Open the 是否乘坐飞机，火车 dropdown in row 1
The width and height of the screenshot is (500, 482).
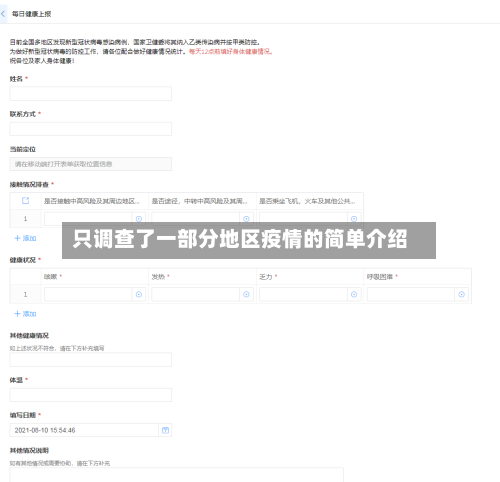click(x=354, y=219)
